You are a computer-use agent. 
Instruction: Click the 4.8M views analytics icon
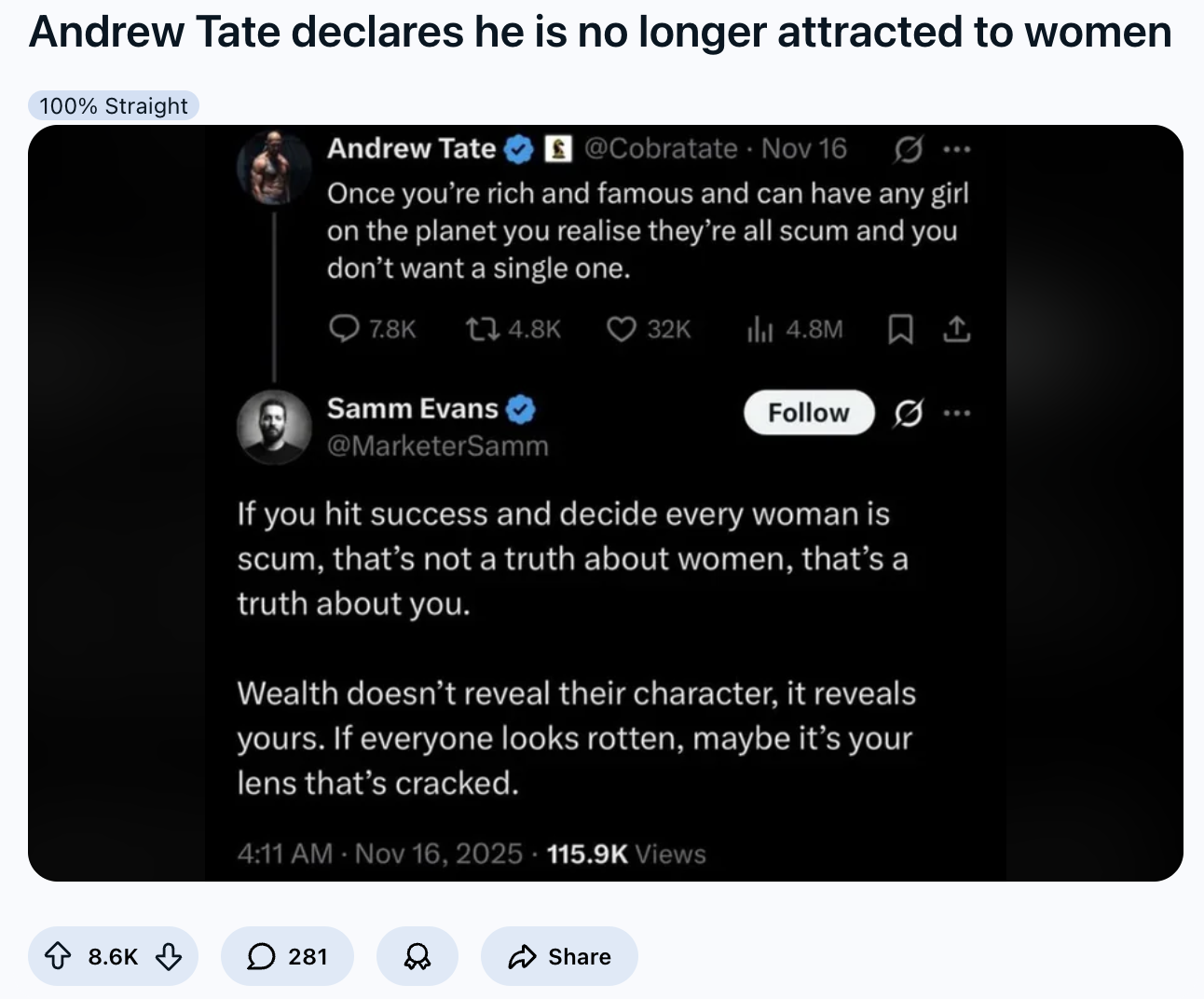[759, 329]
